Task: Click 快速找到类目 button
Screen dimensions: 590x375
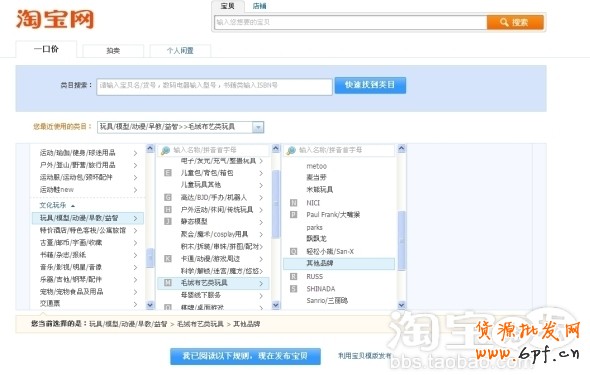Action: pyautogui.click(x=370, y=85)
